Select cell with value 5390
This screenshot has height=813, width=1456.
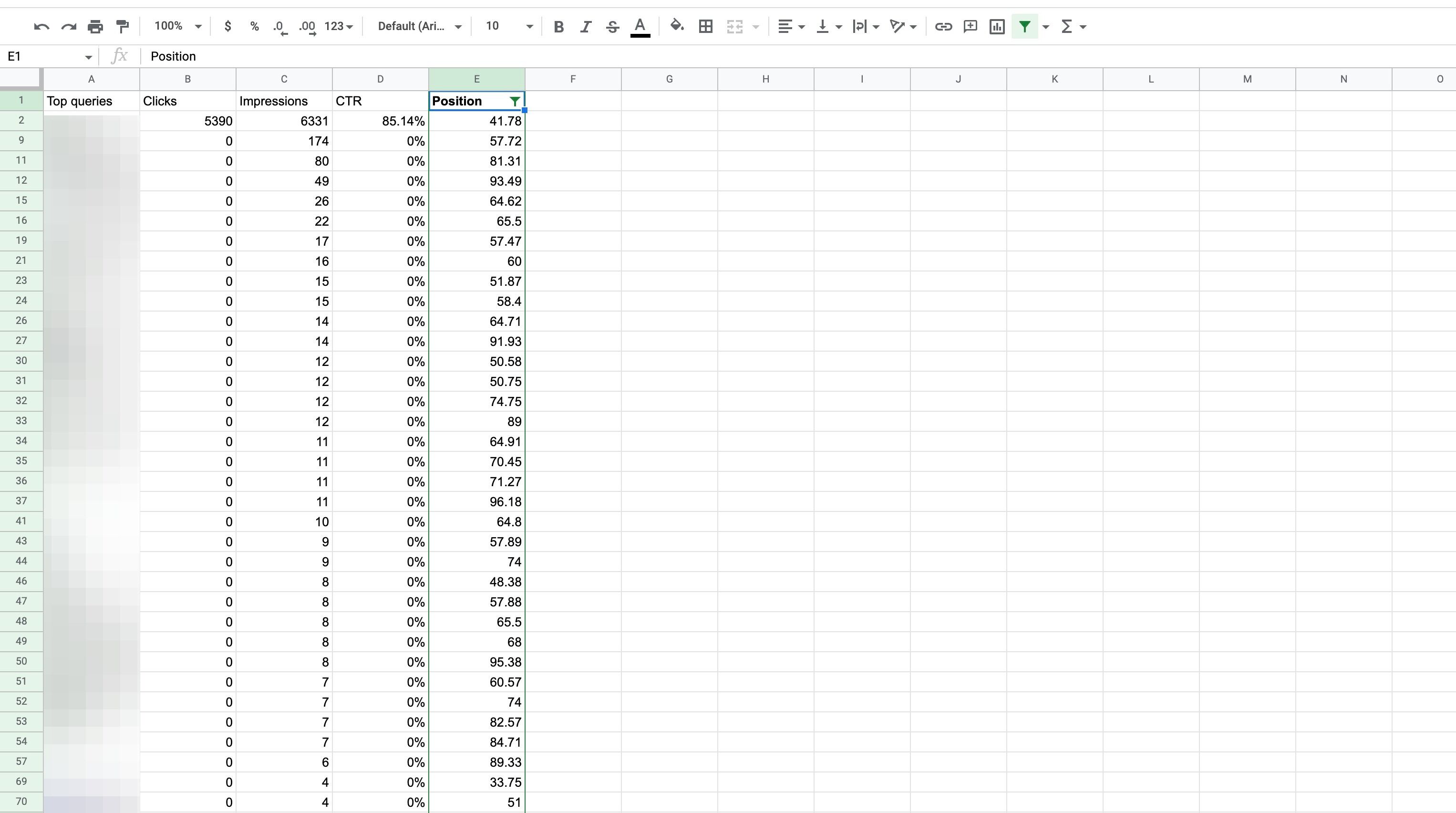(x=187, y=121)
